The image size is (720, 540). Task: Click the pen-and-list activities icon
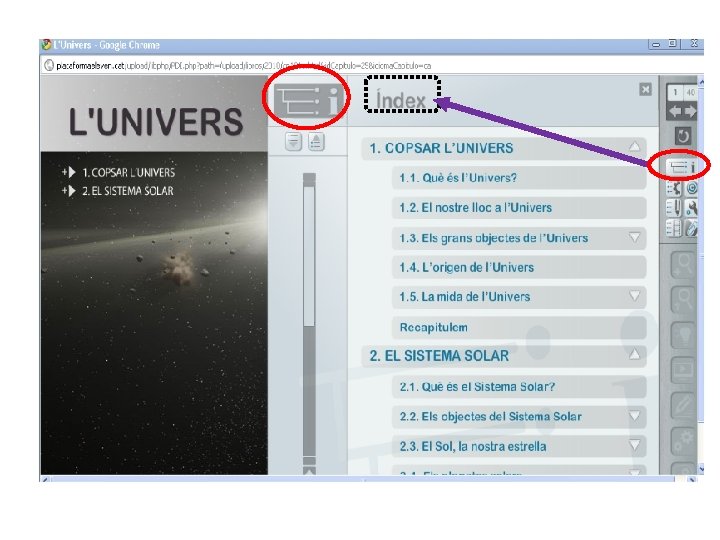[x=674, y=208]
